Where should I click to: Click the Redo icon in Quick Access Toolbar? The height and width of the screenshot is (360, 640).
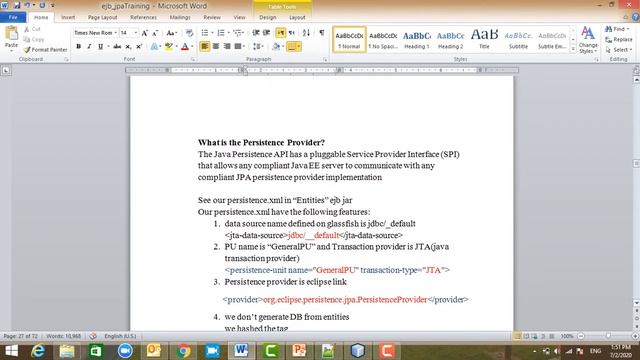coord(42,5)
